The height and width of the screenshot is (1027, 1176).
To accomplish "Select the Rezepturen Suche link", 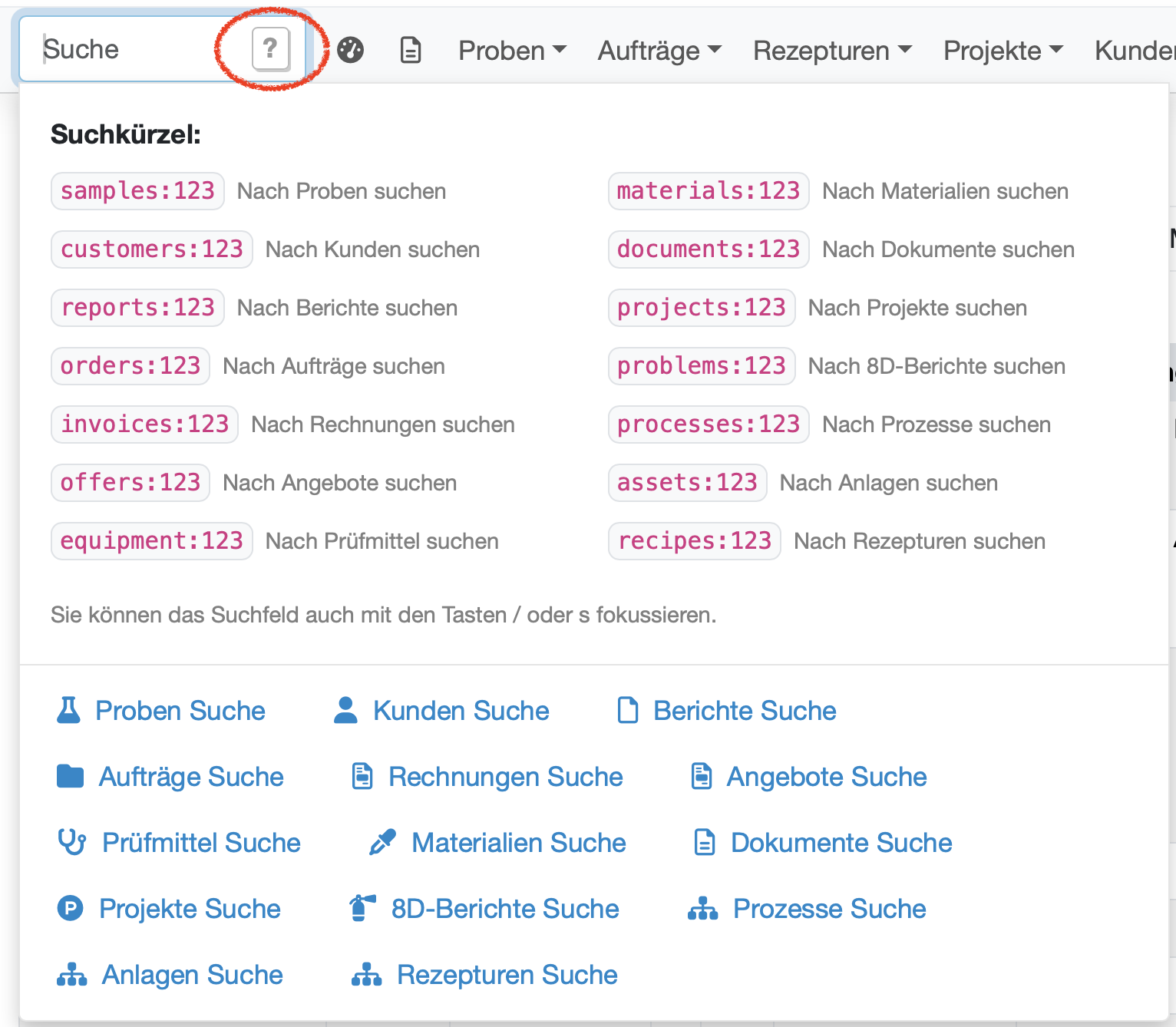I will pyautogui.click(x=507, y=974).
